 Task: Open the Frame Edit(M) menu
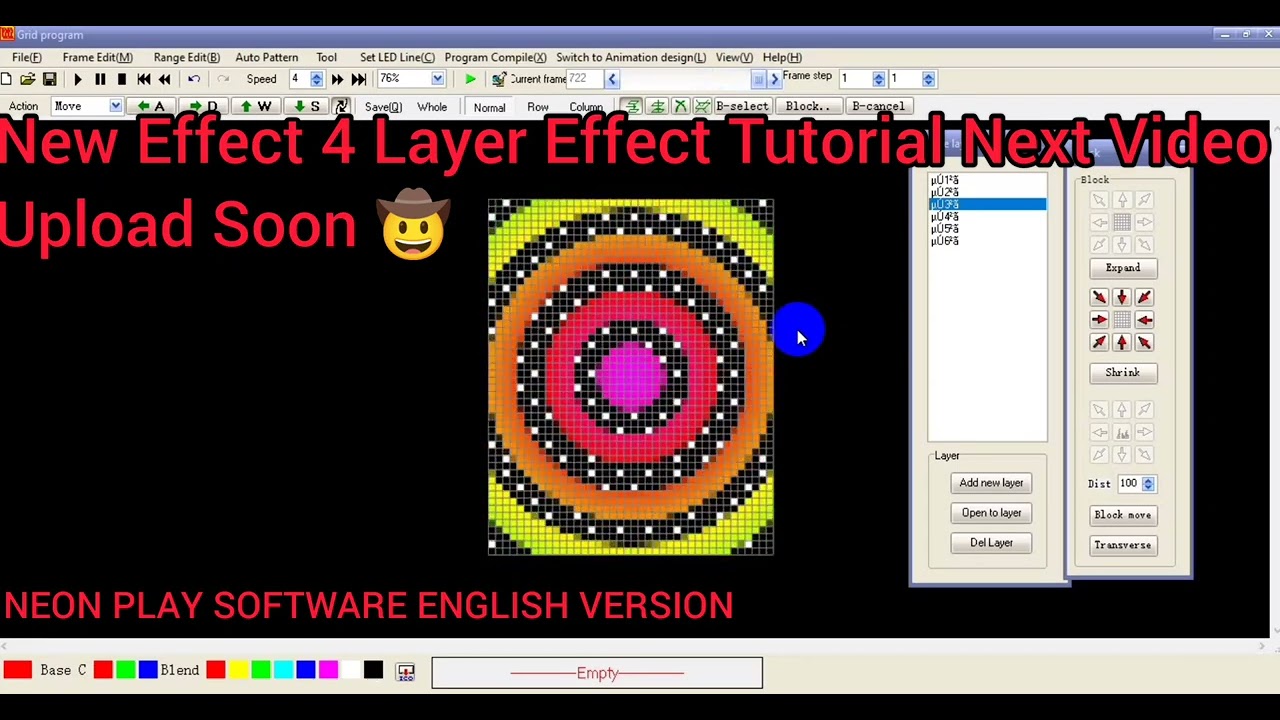click(97, 57)
